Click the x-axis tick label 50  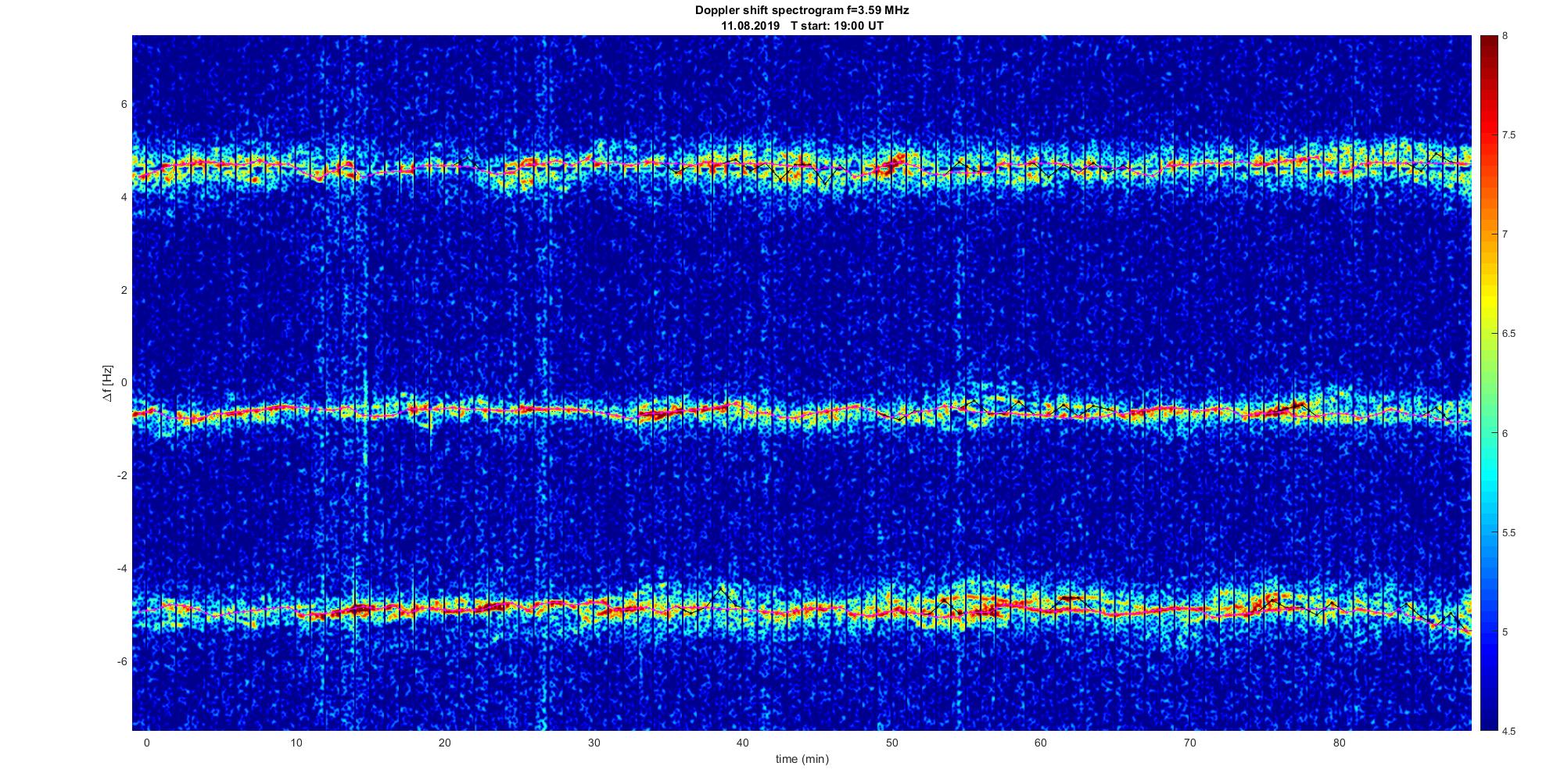(x=891, y=743)
